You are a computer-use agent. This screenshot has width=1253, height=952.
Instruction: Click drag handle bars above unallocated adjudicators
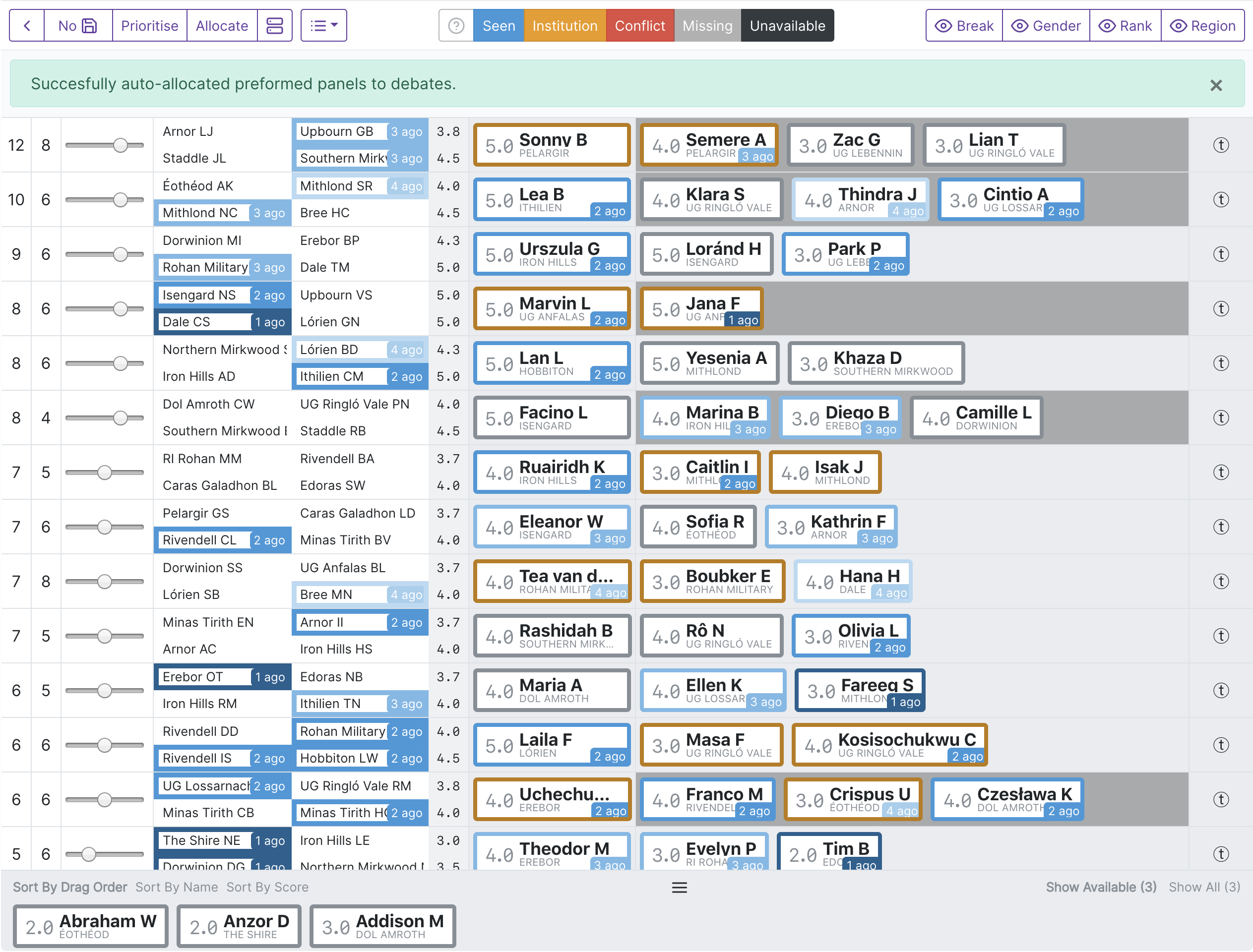pyautogui.click(x=679, y=887)
